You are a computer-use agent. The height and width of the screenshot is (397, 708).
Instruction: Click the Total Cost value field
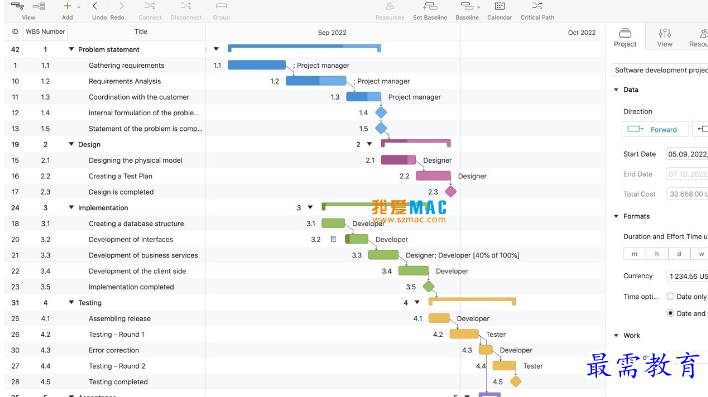(x=687, y=194)
